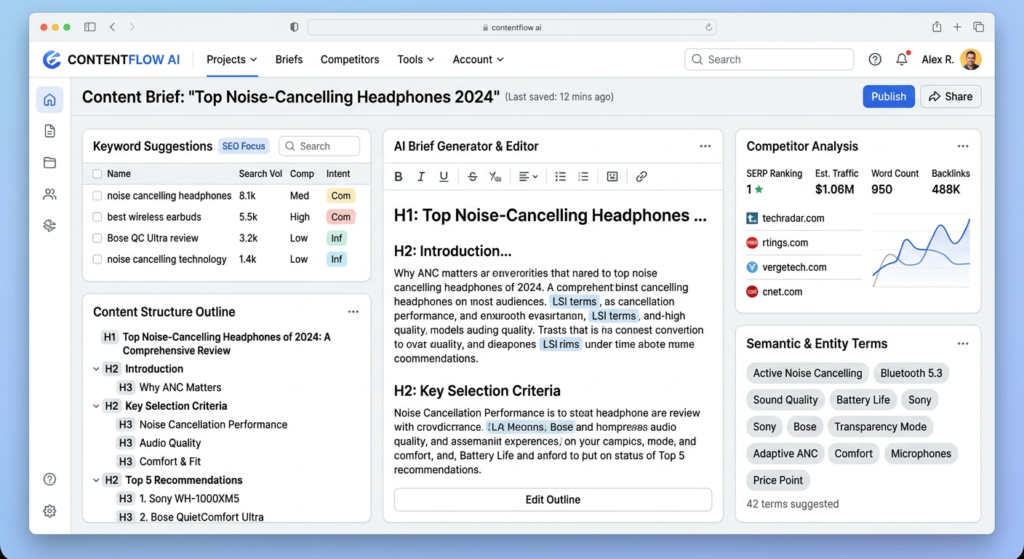Open cnet.com competitor link

pyautogui.click(x=782, y=292)
